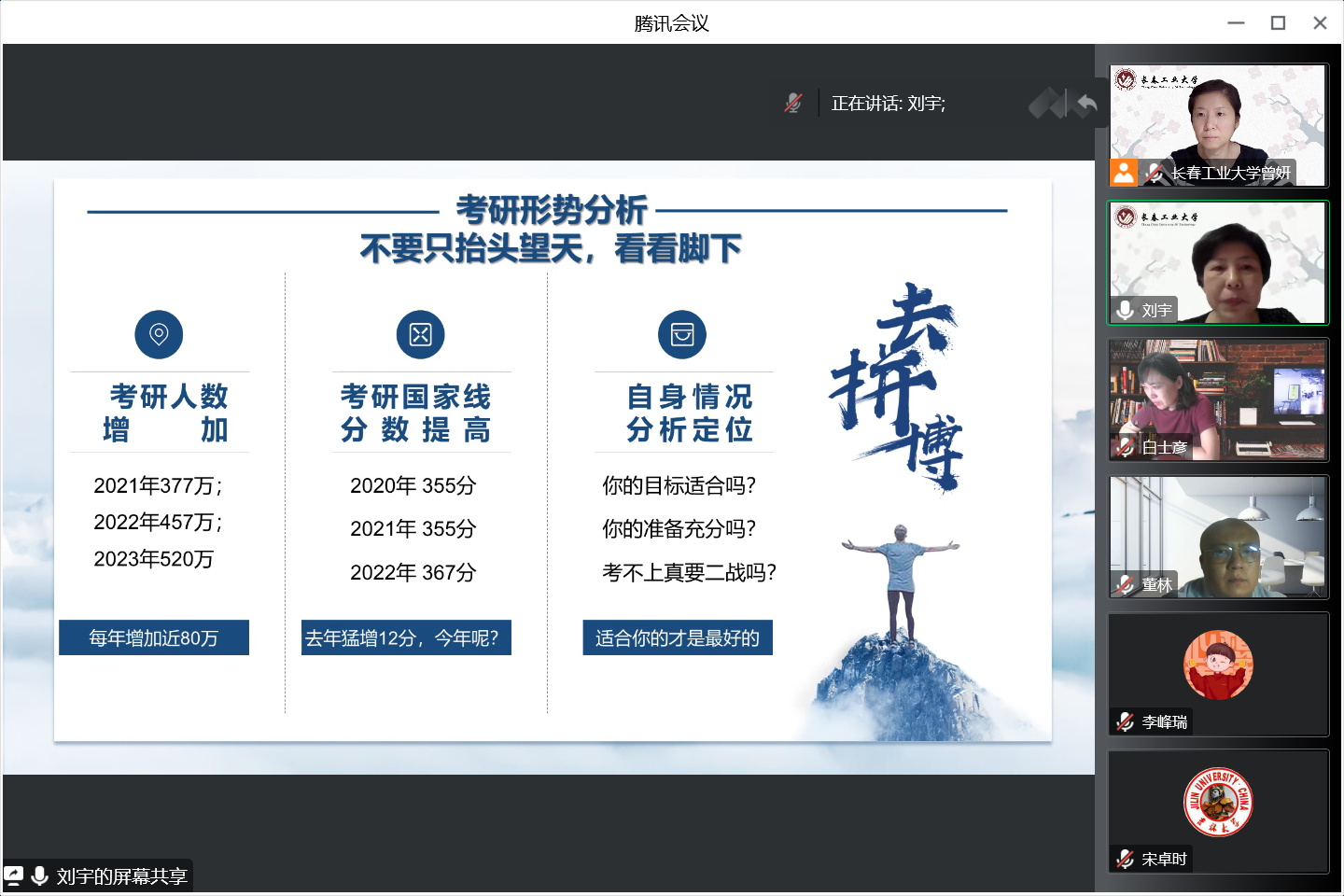Click the 适合你的才是最好的 banner

(678, 637)
